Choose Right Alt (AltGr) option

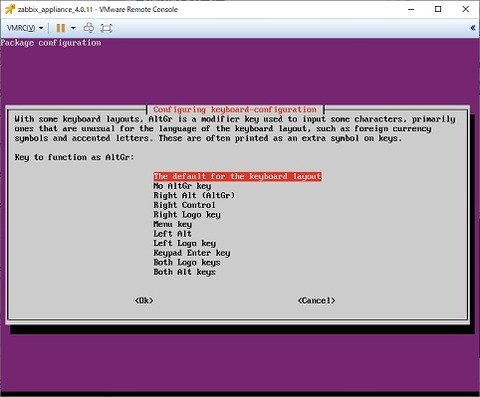click(194, 195)
